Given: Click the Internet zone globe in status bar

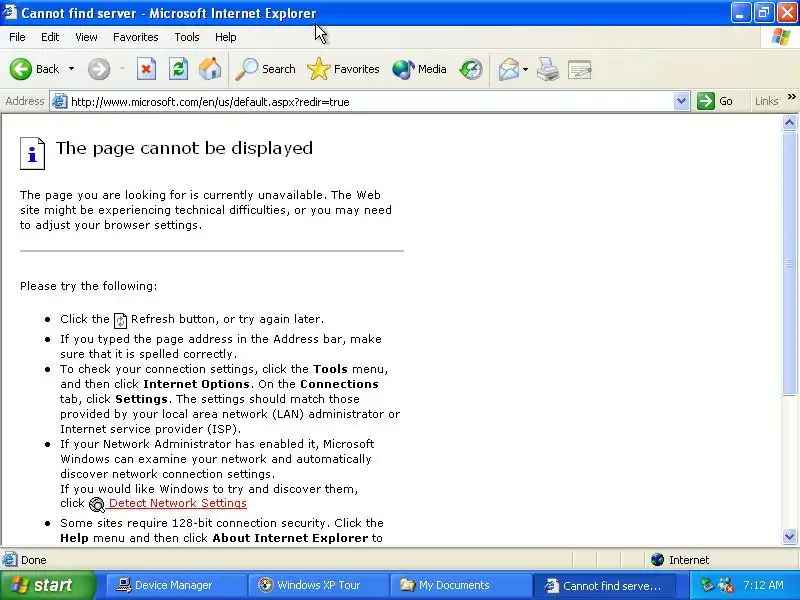Looking at the screenshot, I should (x=657, y=560).
